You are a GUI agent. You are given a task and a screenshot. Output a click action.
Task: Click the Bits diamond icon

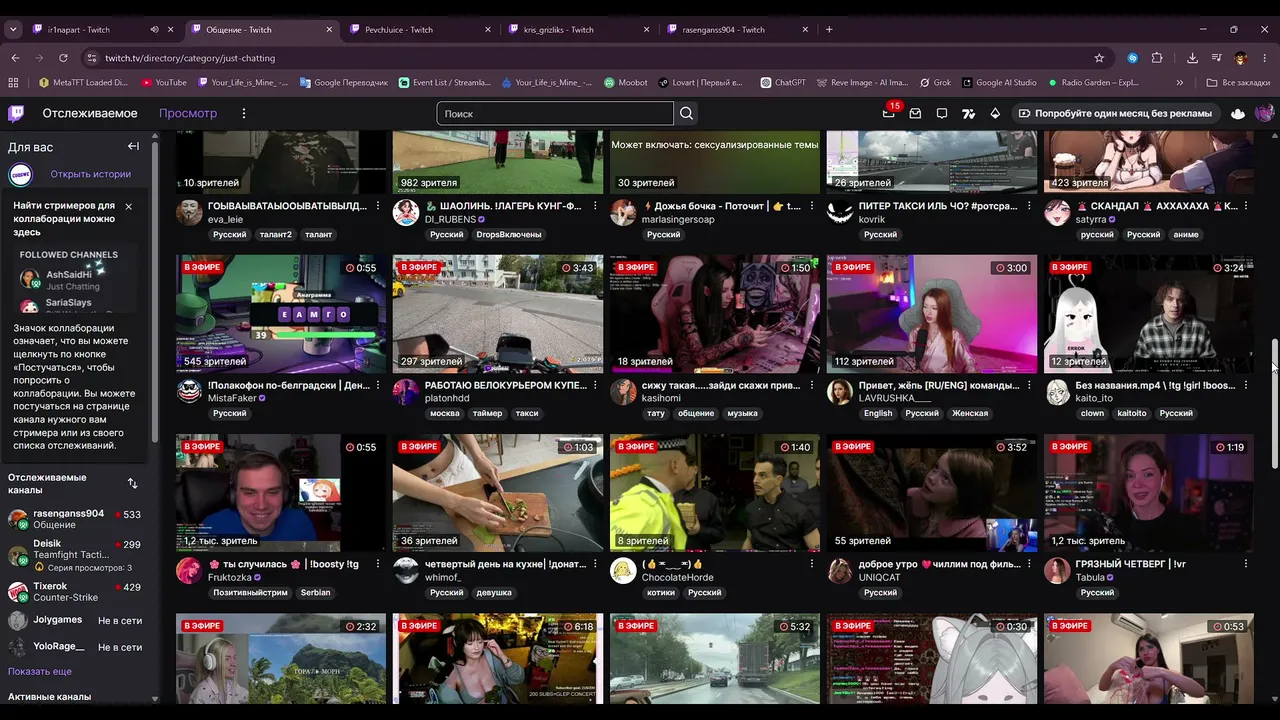pos(995,114)
